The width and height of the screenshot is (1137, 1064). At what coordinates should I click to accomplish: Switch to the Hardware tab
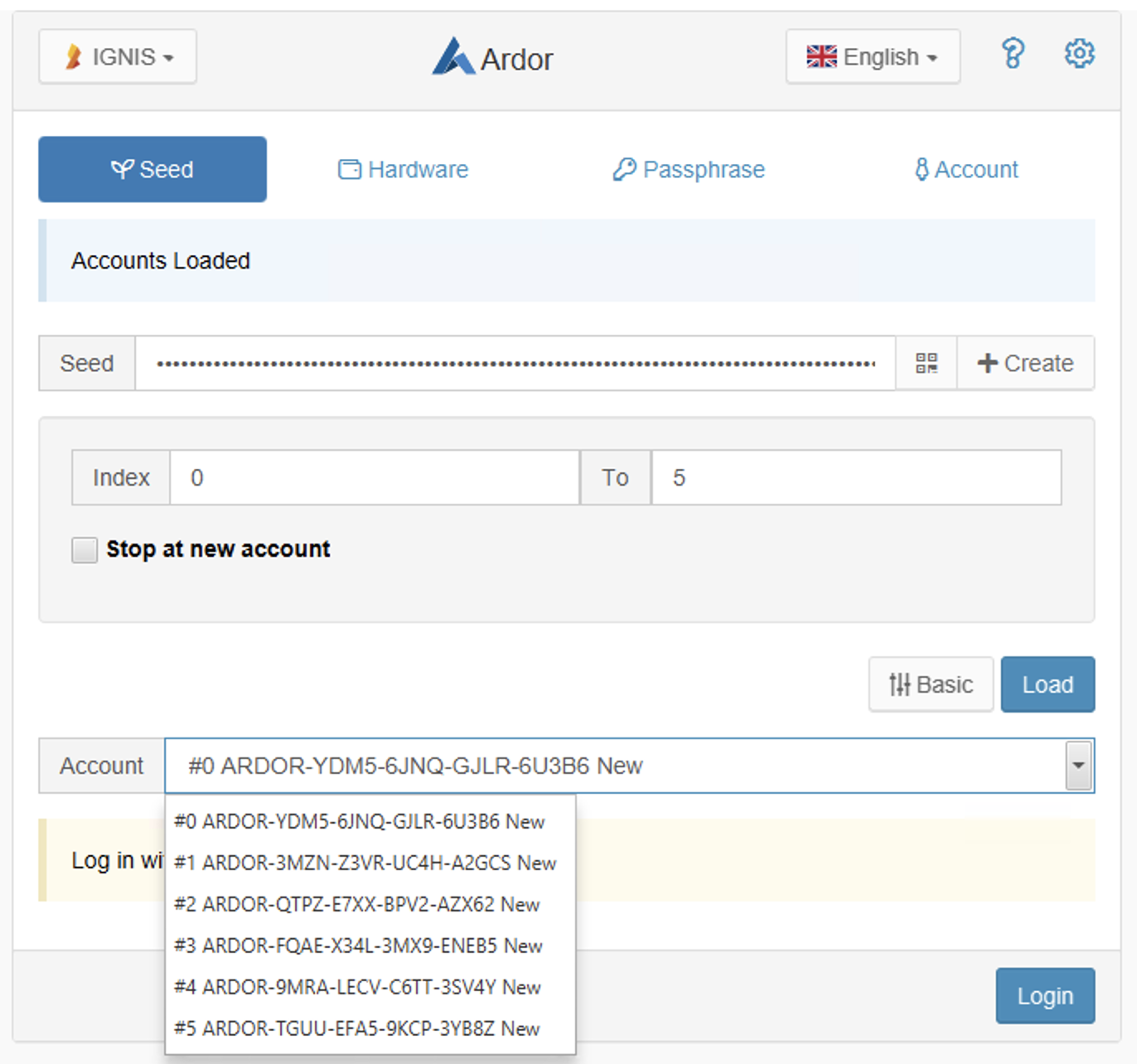pyautogui.click(x=404, y=170)
